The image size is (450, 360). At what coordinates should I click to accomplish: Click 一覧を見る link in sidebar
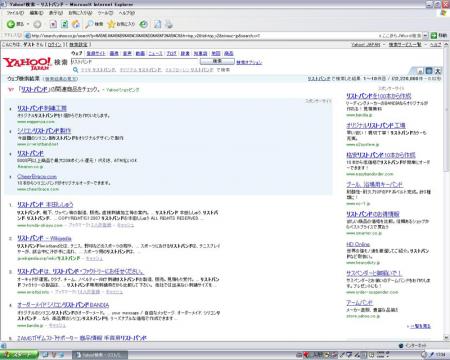coord(420,326)
